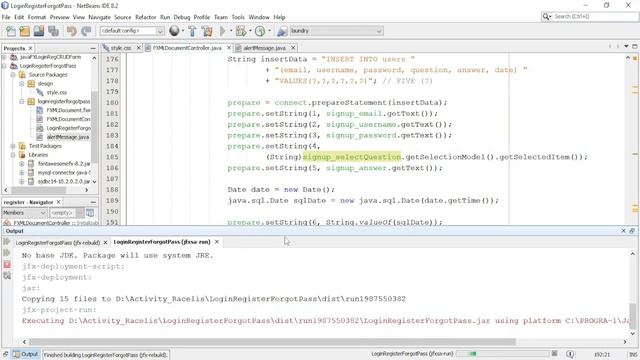Image resolution: width=640 pixels, height=360 pixels.
Task: Open the default config dropdown
Action: click(160, 31)
